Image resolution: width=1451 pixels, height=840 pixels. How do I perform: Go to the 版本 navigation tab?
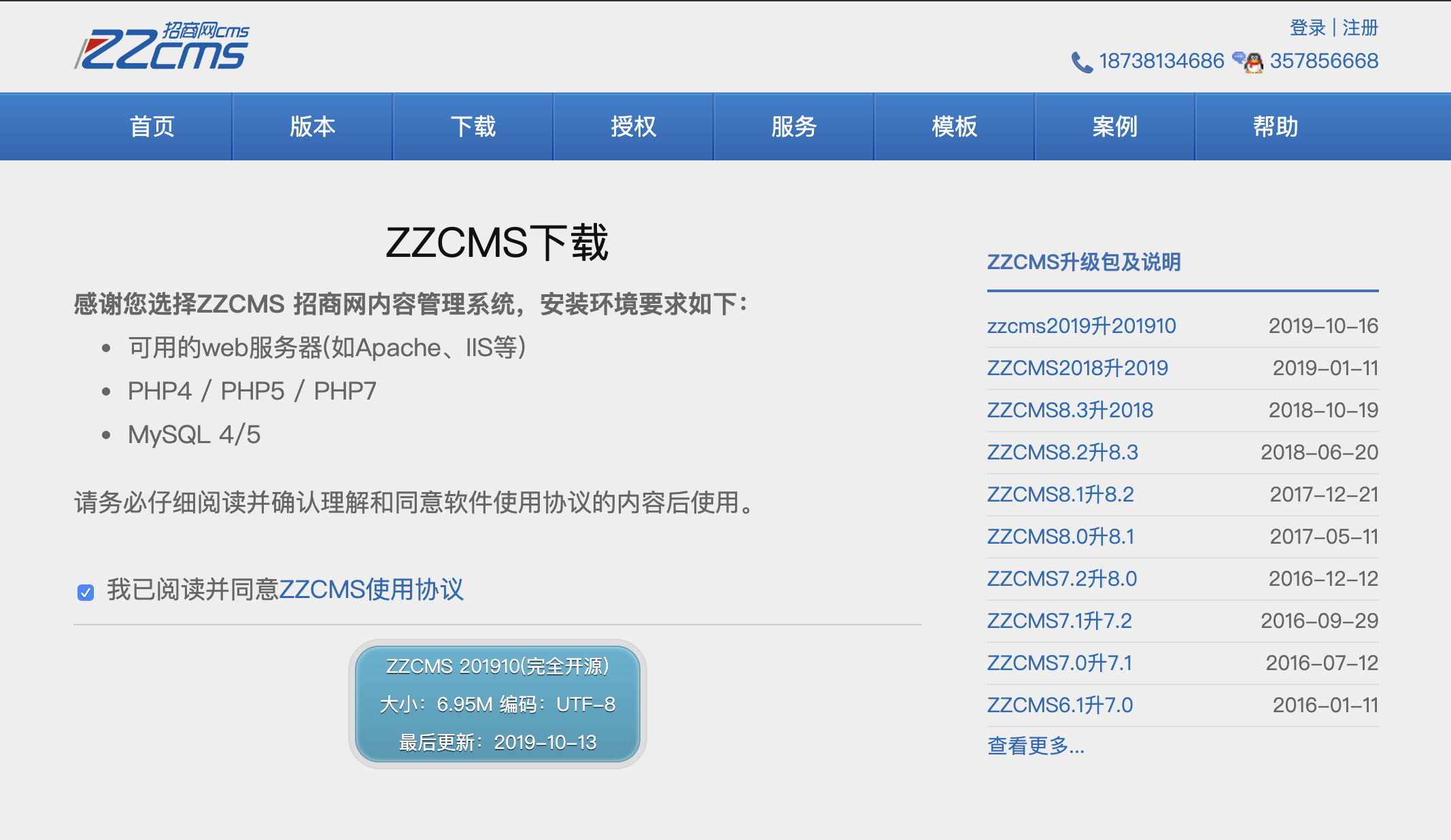tap(313, 126)
